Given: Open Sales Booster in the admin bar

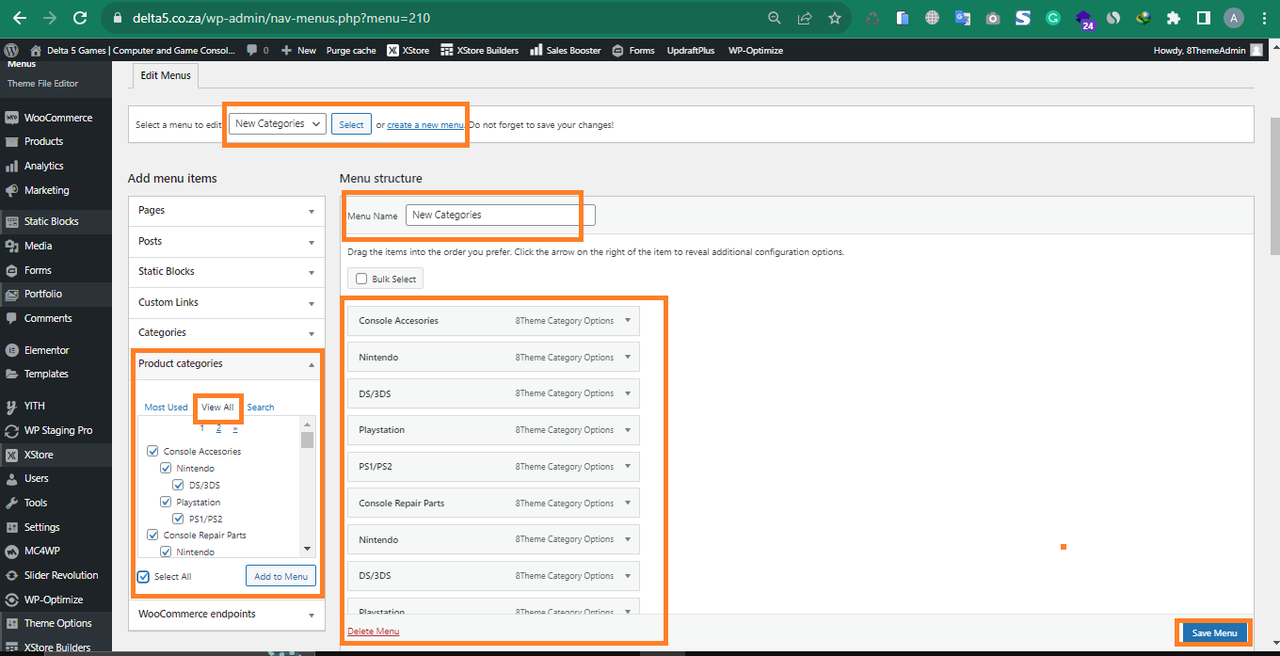Looking at the screenshot, I should pyautogui.click(x=565, y=50).
